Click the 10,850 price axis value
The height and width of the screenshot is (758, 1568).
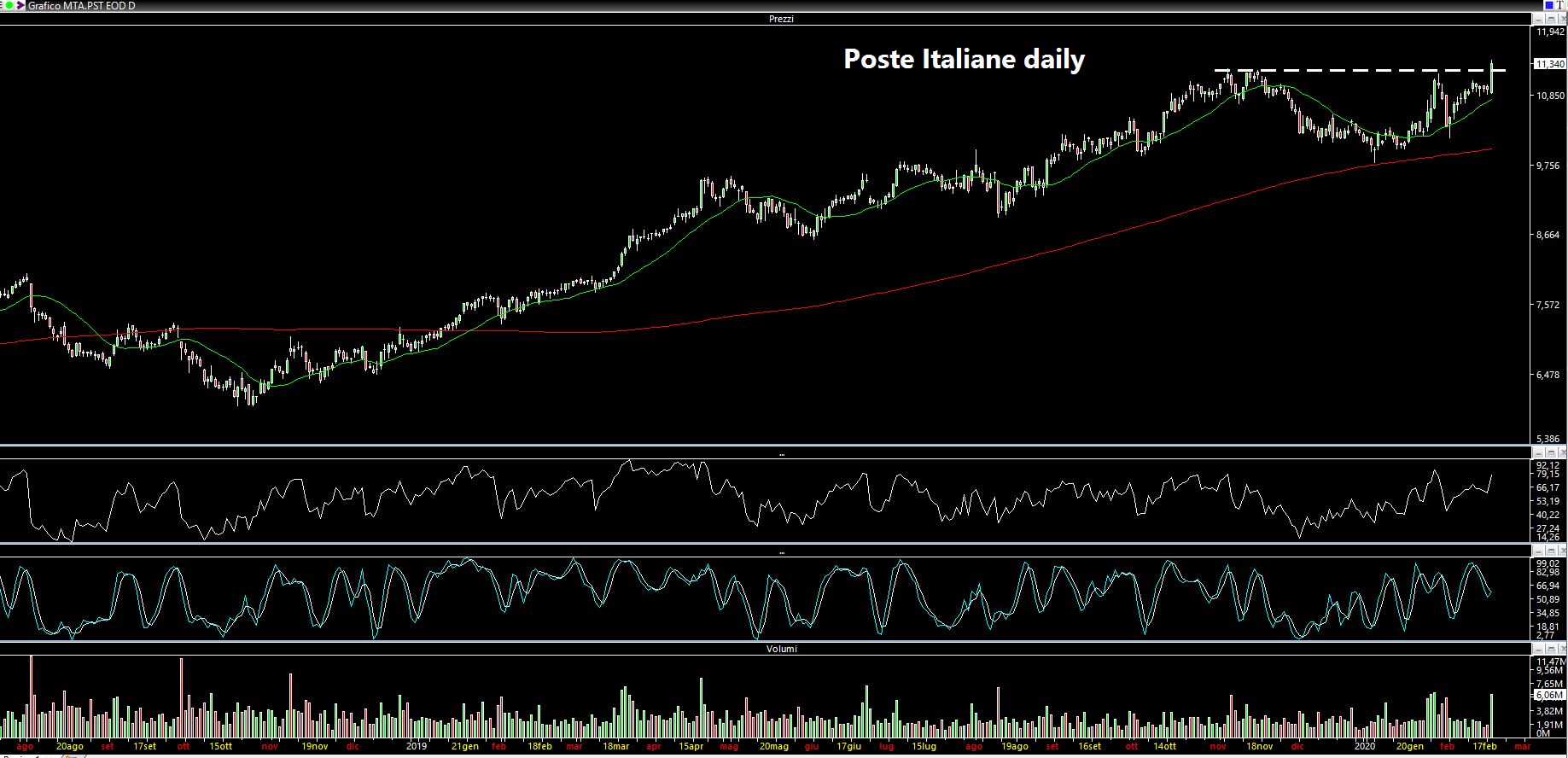(x=1550, y=96)
